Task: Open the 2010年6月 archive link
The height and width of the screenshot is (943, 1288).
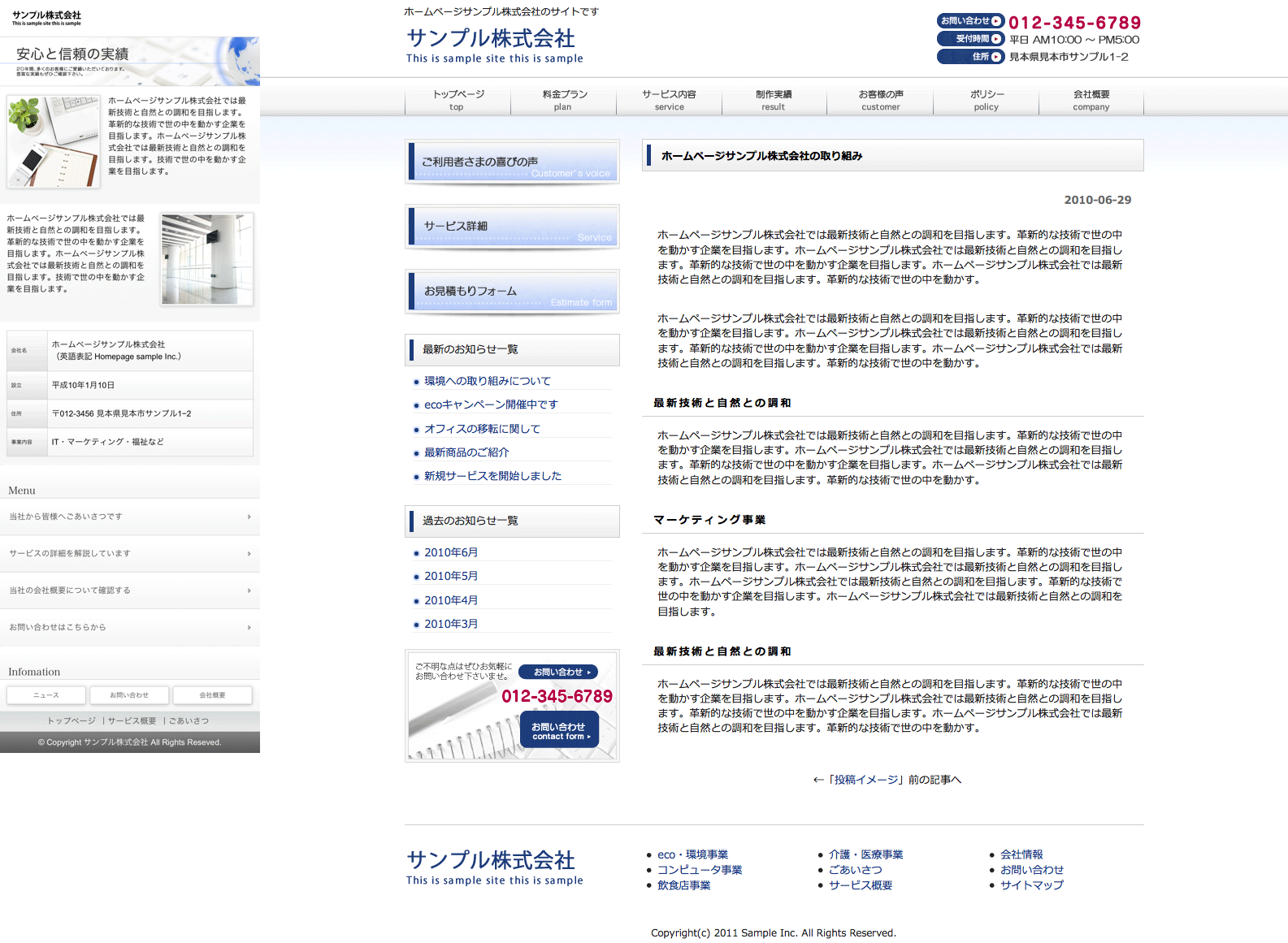Action: 451,552
